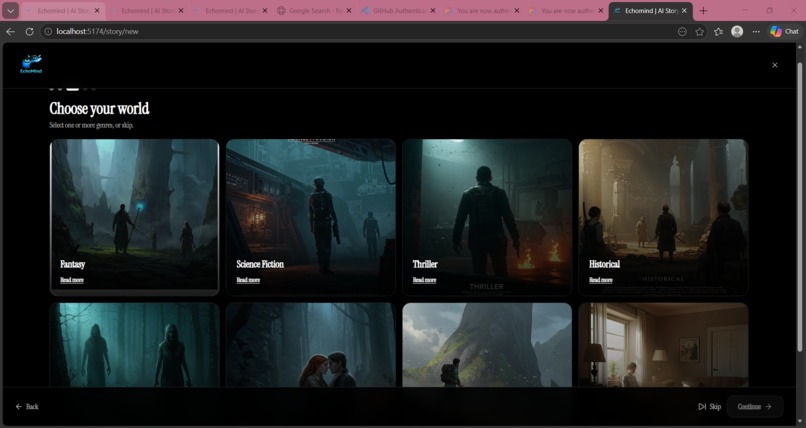Open Read more under Historical
This screenshot has width=806, height=428.
(x=601, y=280)
